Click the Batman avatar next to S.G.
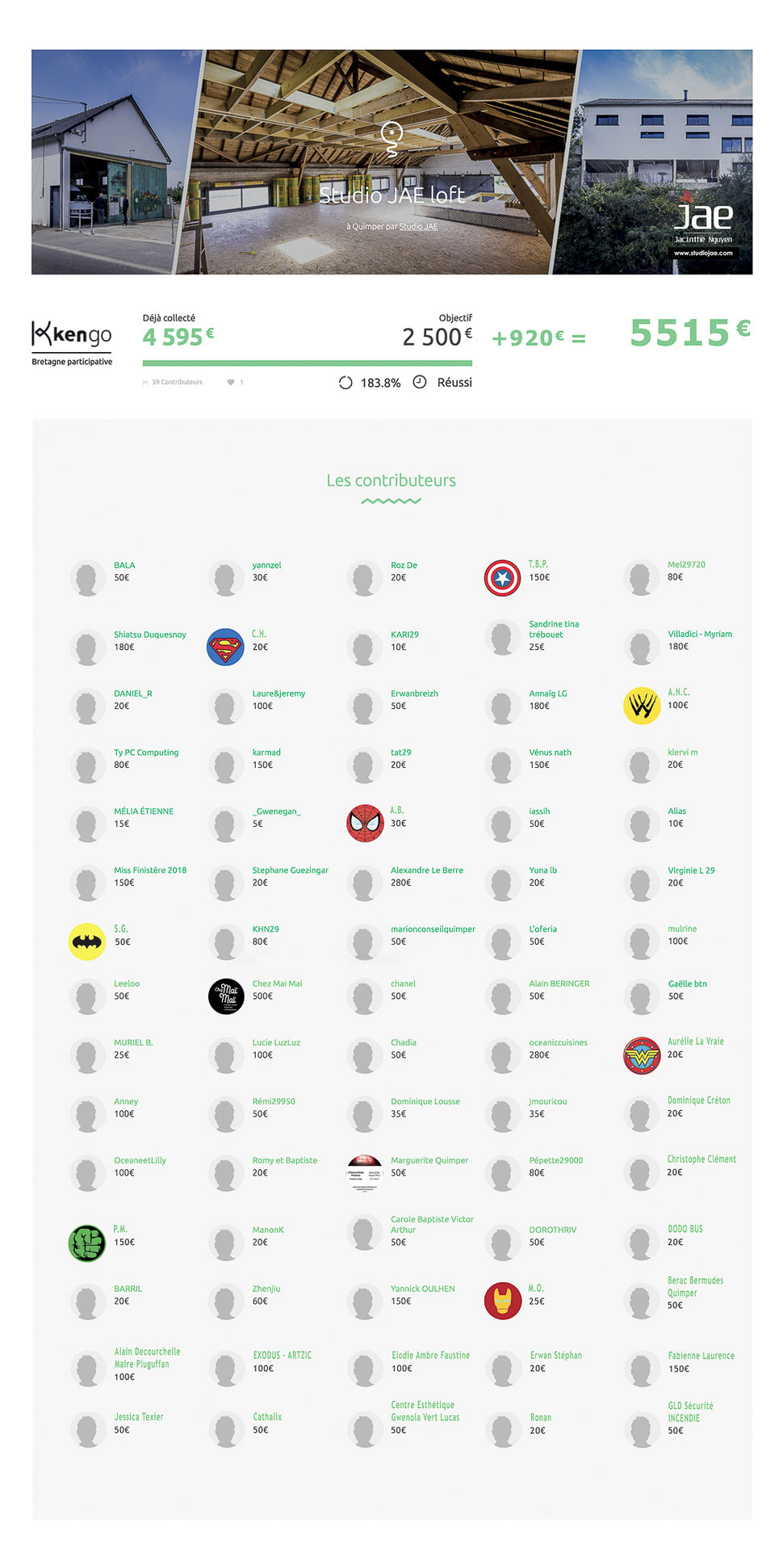This screenshot has height=1568, width=783. (x=87, y=941)
